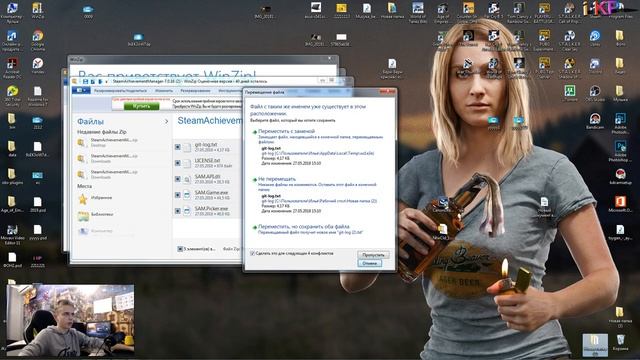Select Bandicam desktop icon
Screen dimensions: 640x360
(x=595, y=121)
